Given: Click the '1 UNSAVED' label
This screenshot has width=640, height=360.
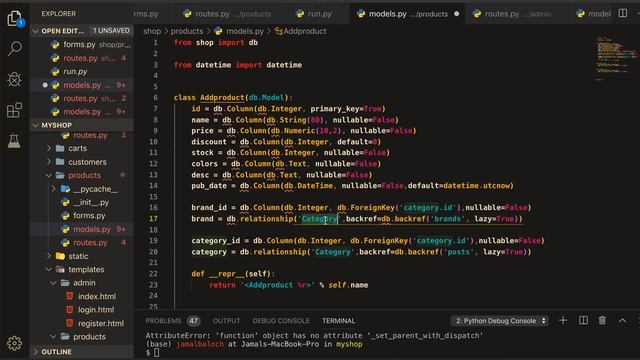Looking at the screenshot, I should (x=111, y=31).
